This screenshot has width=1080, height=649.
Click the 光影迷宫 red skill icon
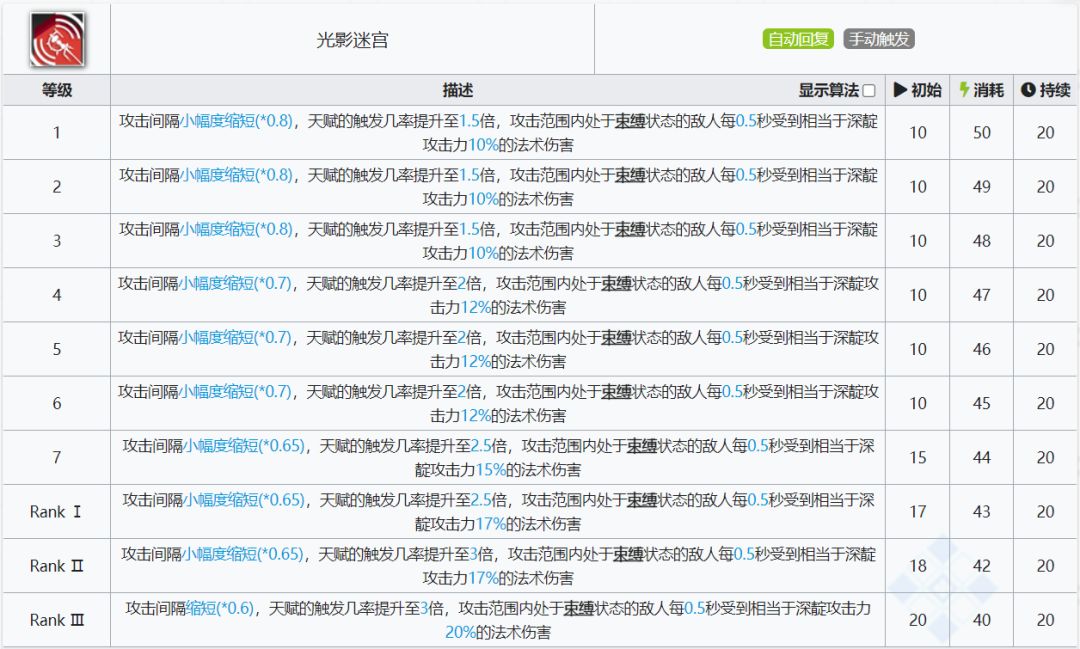click(57, 39)
